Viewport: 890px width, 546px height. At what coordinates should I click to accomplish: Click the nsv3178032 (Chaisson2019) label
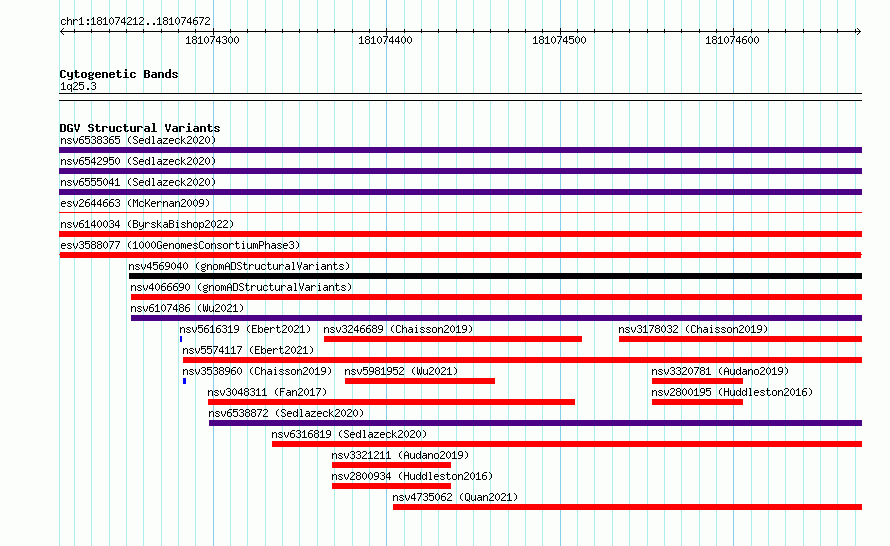pos(693,329)
